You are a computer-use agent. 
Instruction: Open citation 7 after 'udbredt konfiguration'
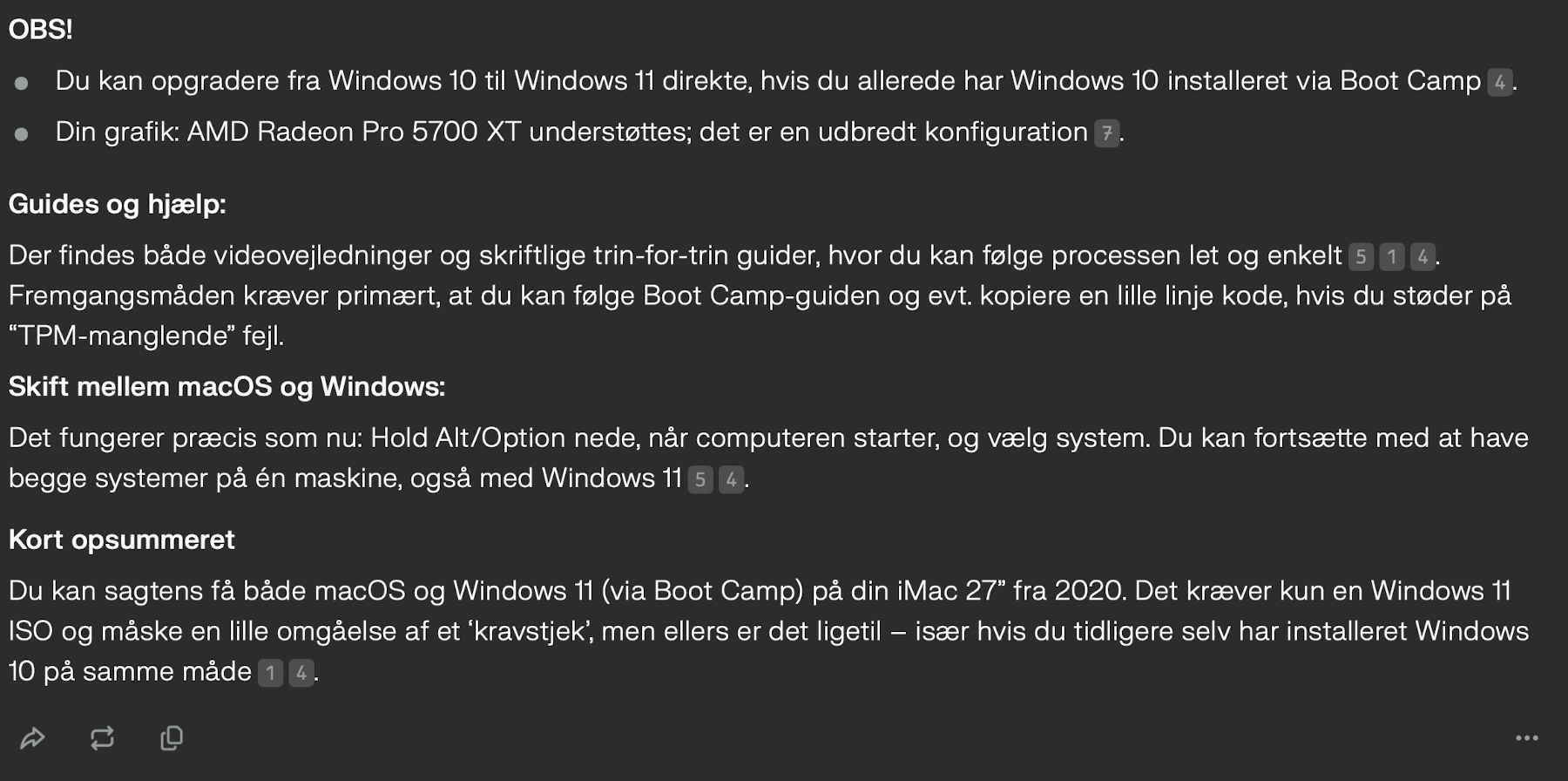(x=1106, y=134)
